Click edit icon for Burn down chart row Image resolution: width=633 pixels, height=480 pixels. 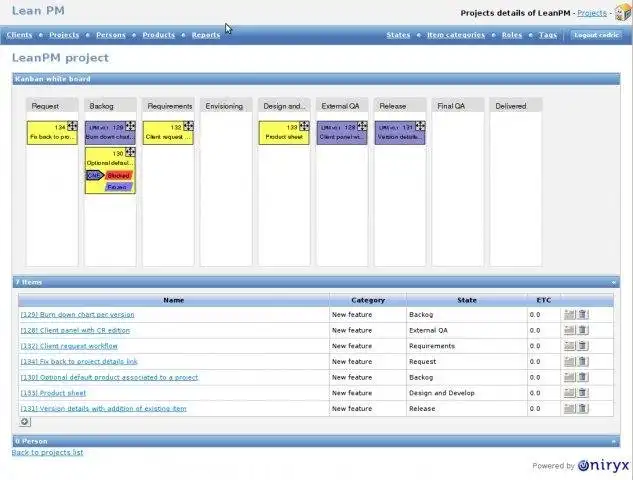coord(569,314)
